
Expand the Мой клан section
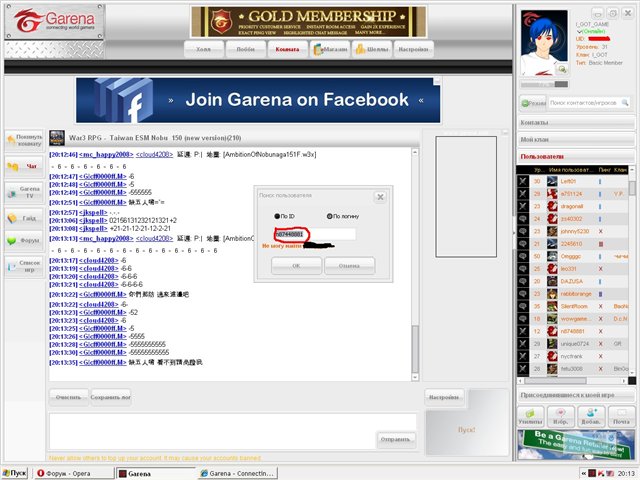point(576,140)
